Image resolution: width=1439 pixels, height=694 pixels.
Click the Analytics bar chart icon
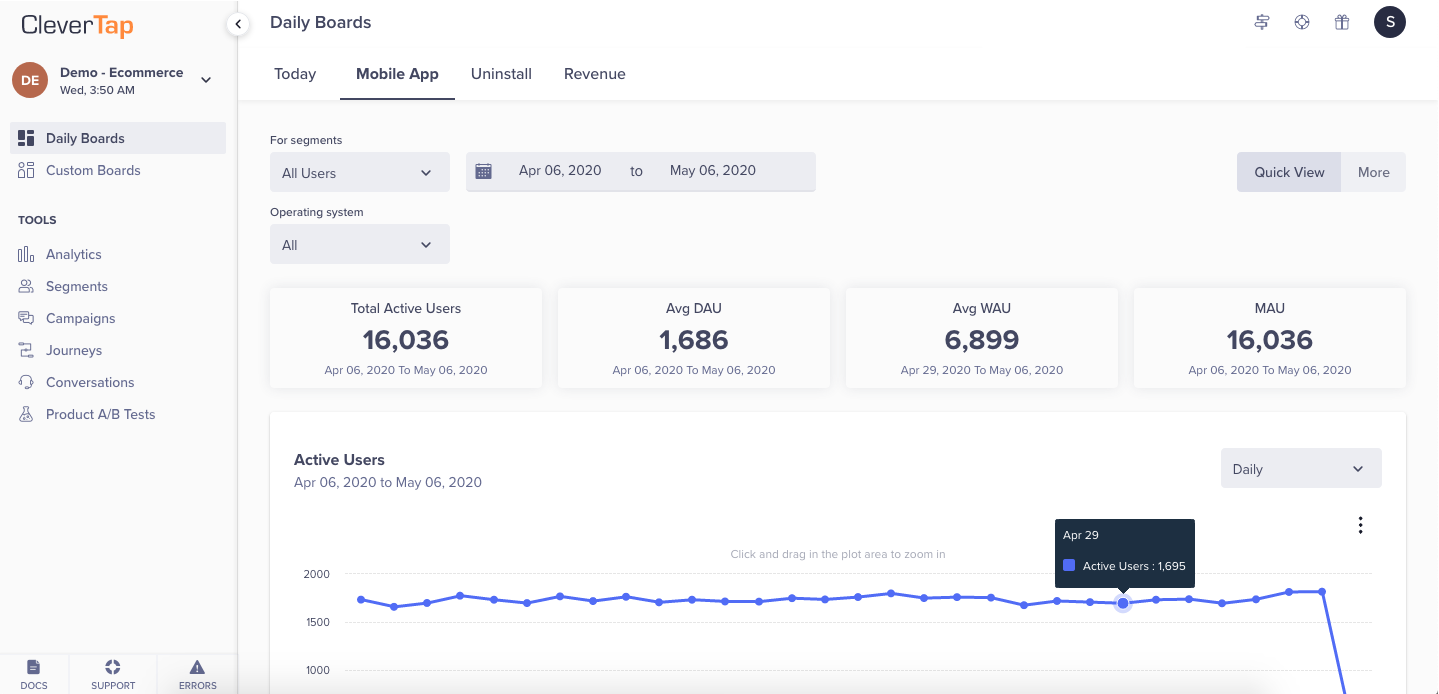(x=26, y=254)
